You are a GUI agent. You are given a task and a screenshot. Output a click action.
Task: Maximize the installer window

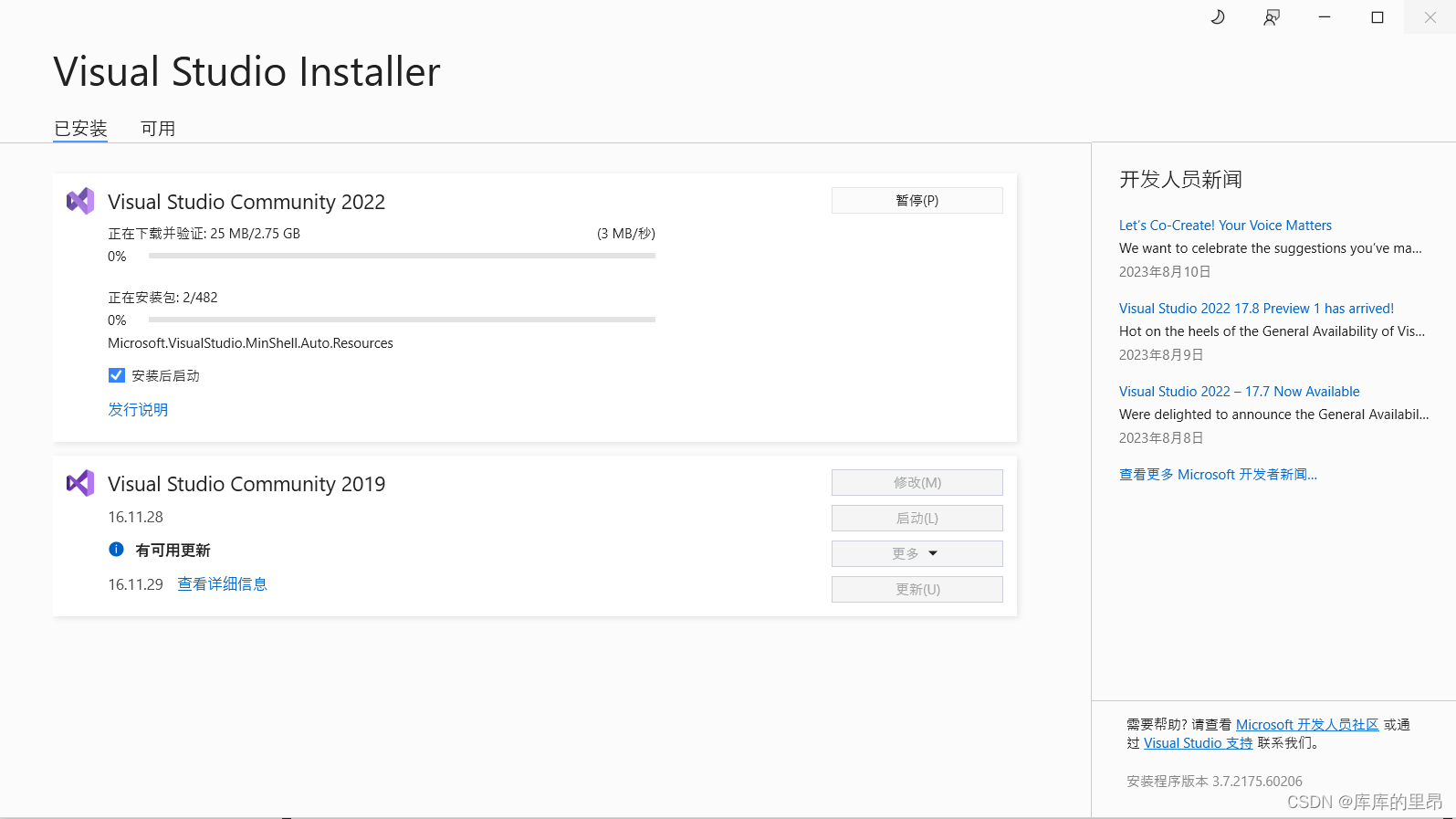coord(1377,17)
